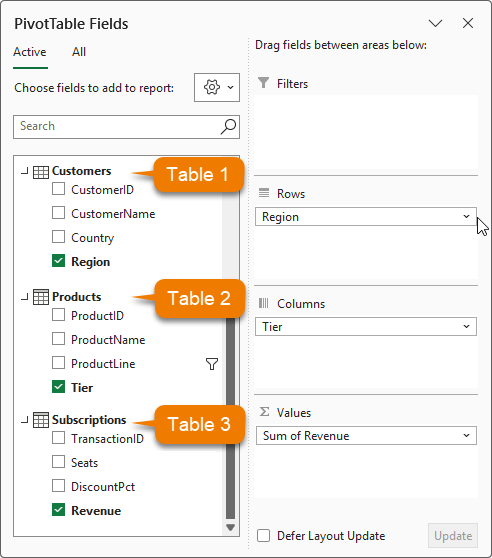Image resolution: width=492 pixels, height=558 pixels.
Task: Click the ProductLine filter funnel icon
Action: (212, 364)
